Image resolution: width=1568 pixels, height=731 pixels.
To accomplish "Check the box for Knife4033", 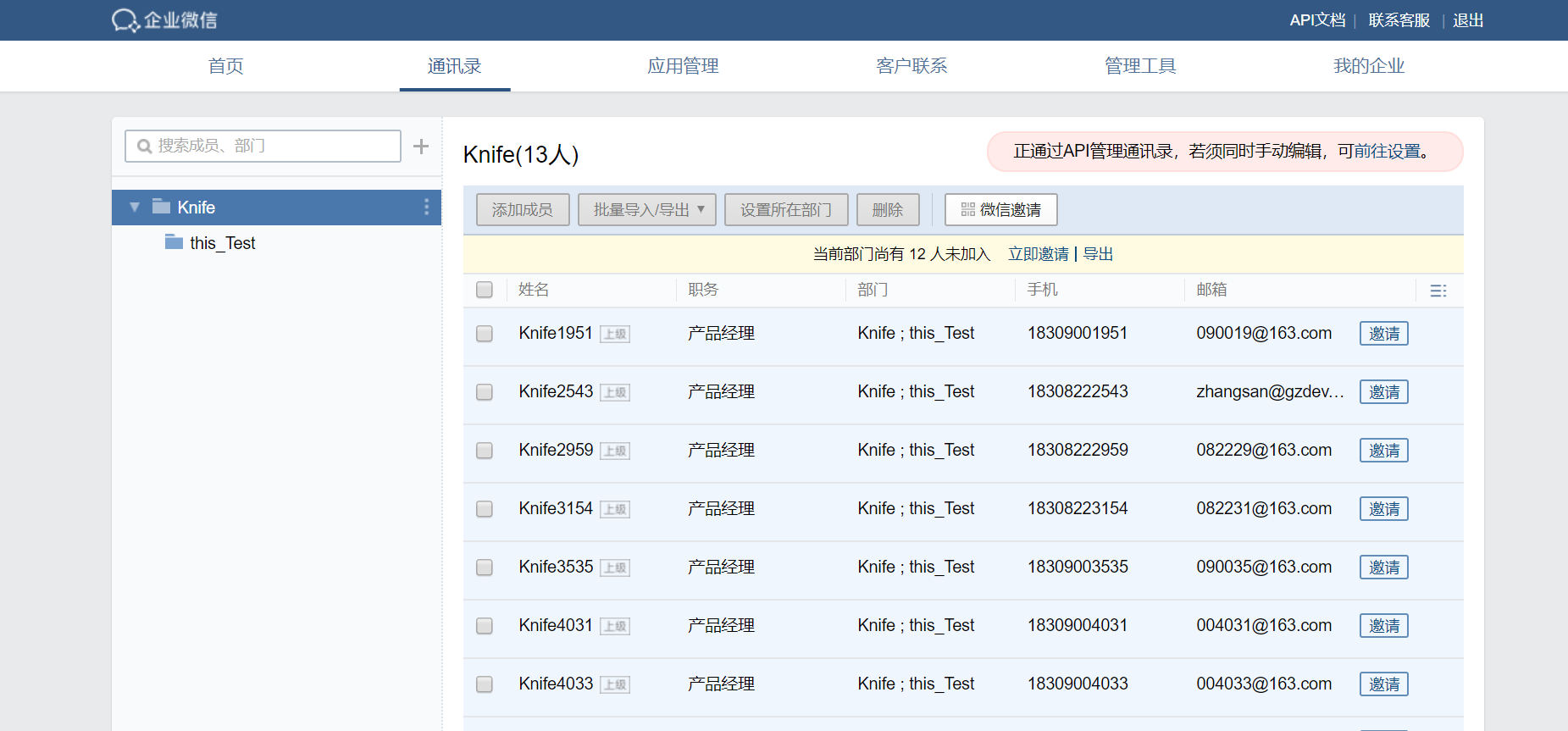I will point(485,684).
